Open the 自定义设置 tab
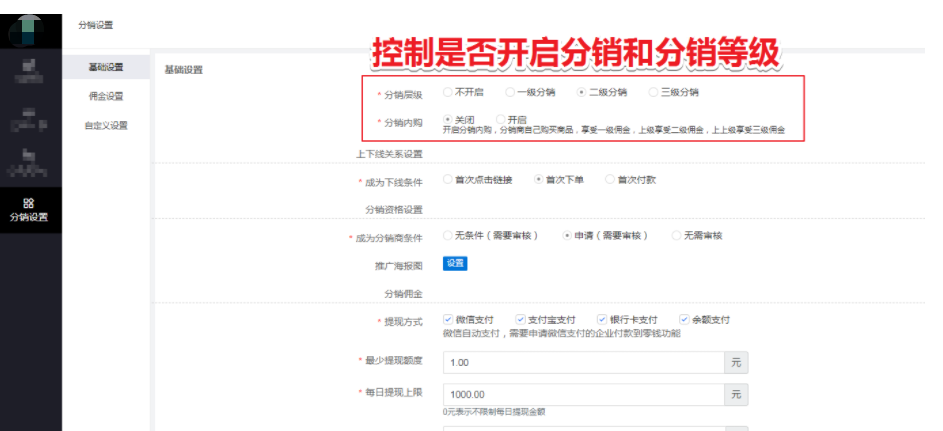943x431 pixels. click(106, 126)
